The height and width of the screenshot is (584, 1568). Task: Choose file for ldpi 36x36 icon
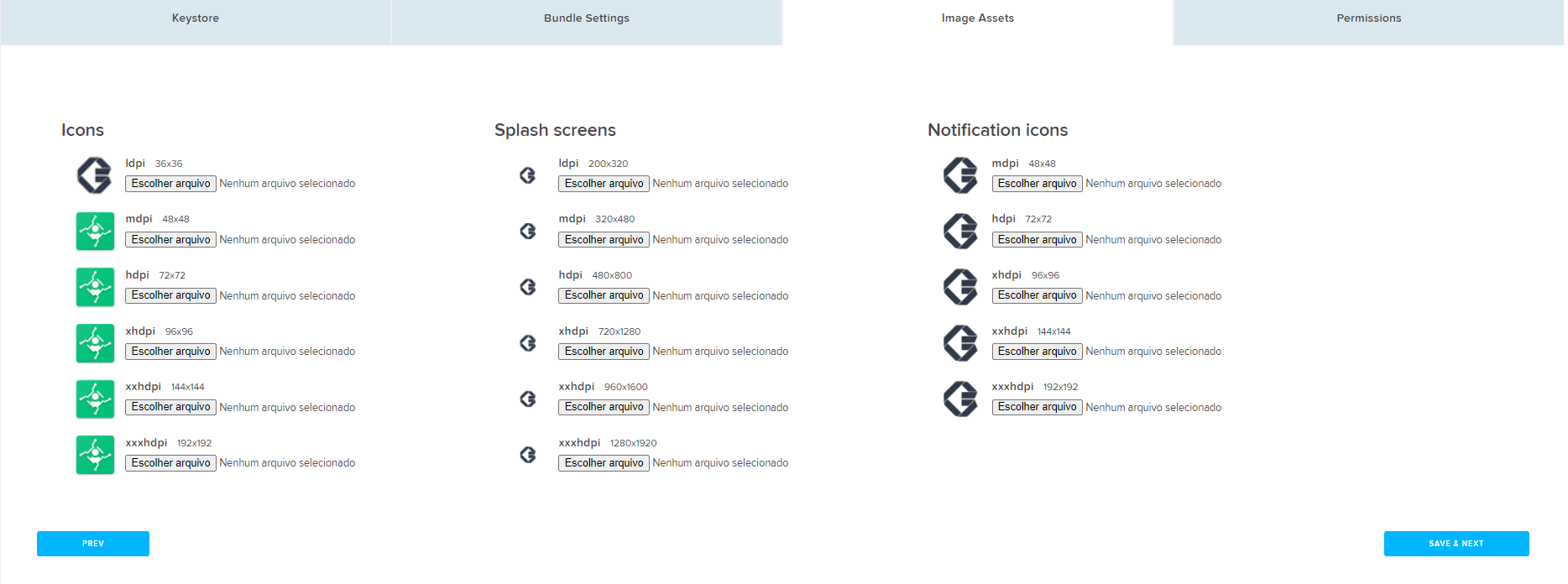pos(171,184)
